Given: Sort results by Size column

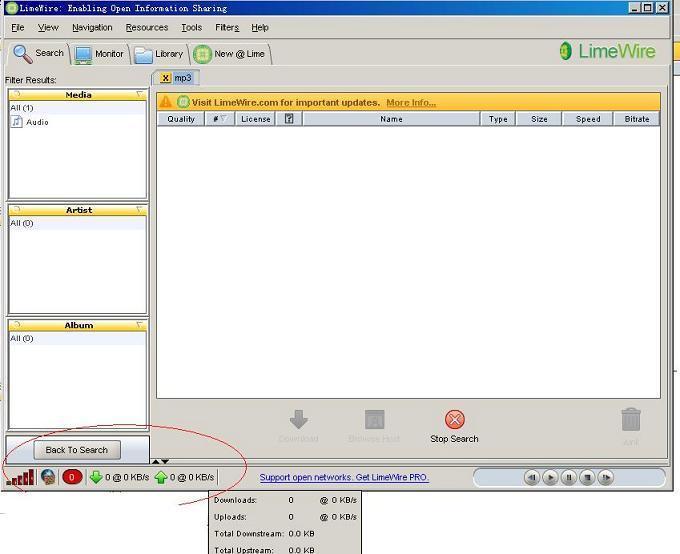Looking at the screenshot, I should tap(539, 119).
